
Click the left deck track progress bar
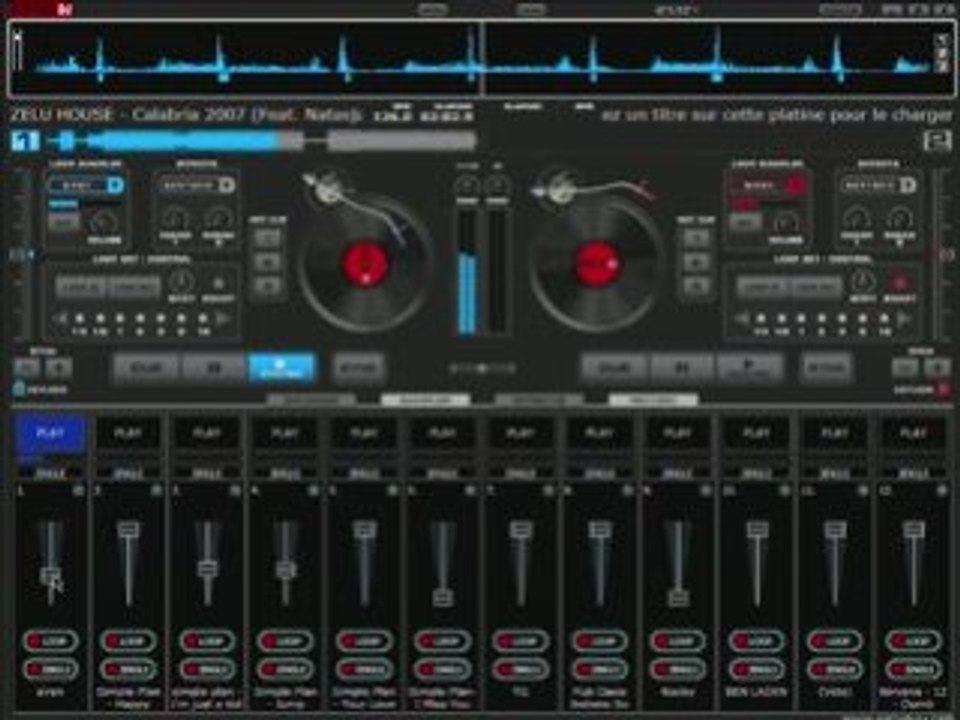[x=262, y=141]
